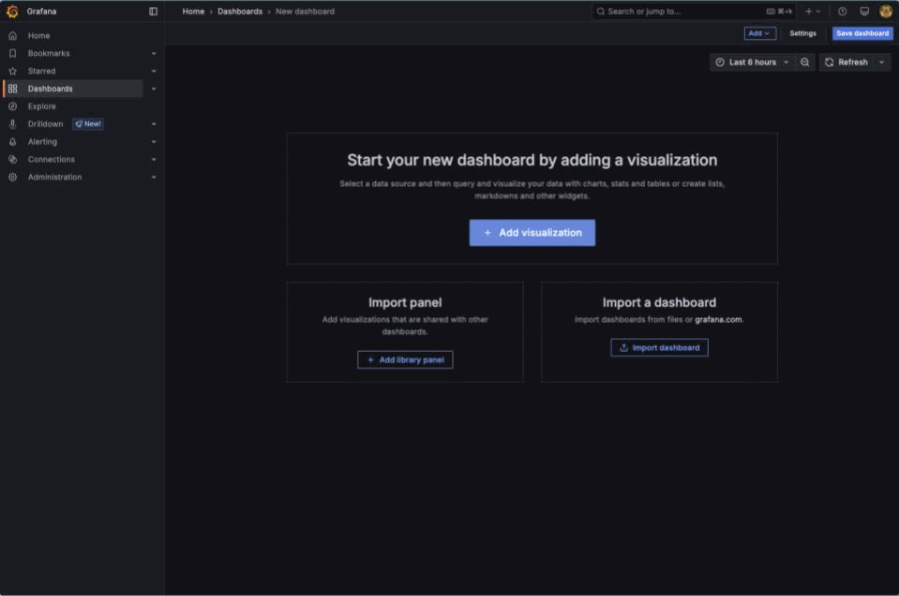Open refresh interval dropdown arrow
The width and height of the screenshot is (899, 596).
point(881,62)
